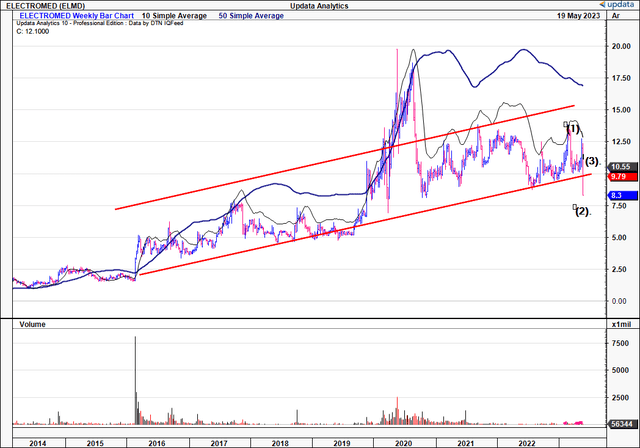
Task: Click the 2.50 price axis label
Action: (x=621, y=269)
